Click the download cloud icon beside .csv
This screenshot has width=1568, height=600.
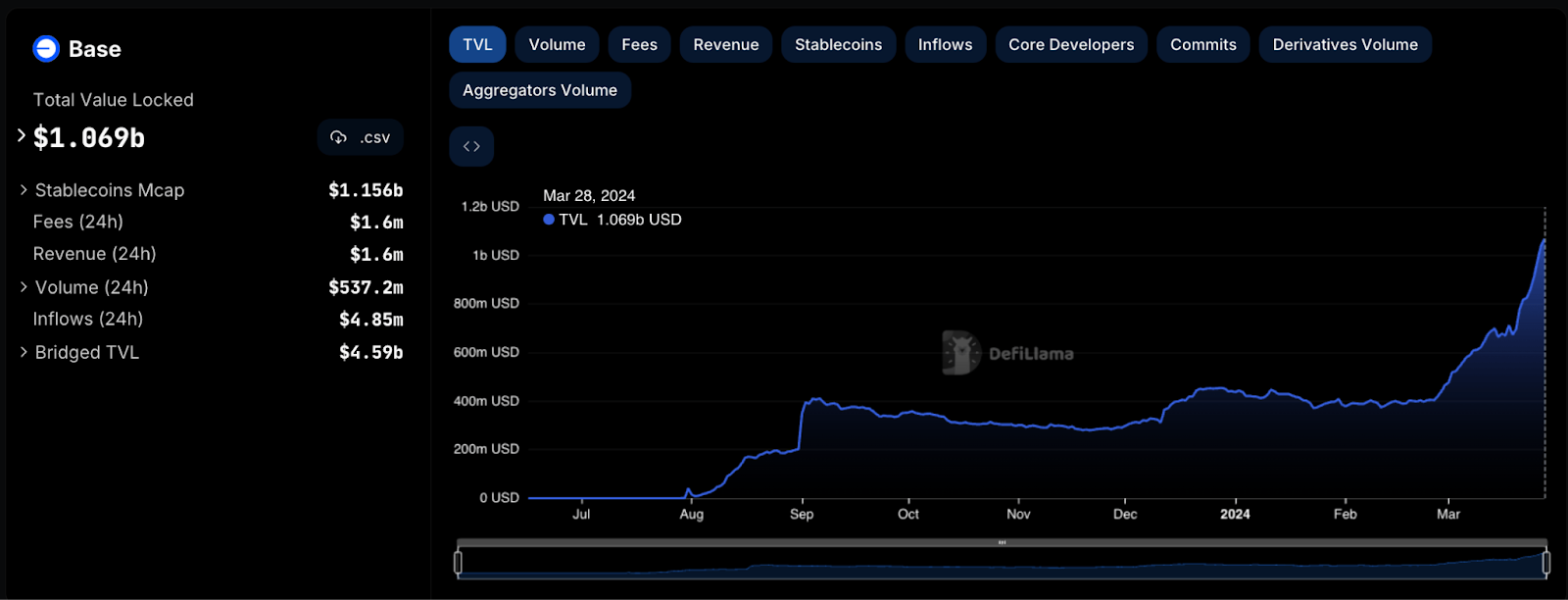click(338, 137)
